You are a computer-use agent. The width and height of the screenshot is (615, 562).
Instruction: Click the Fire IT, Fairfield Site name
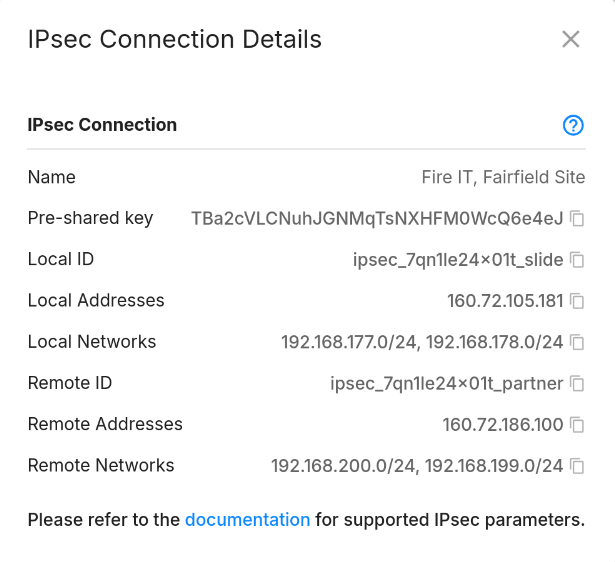pyautogui.click(x=503, y=177)
